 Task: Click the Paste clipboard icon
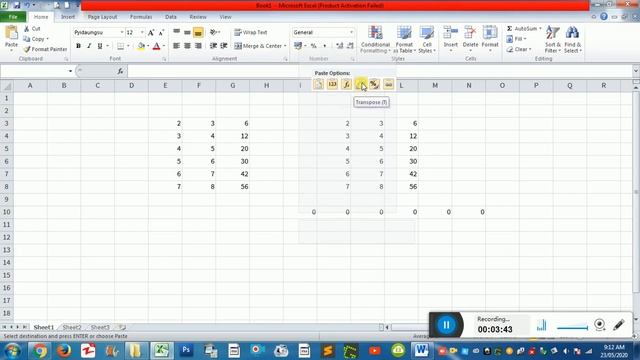tap(11, 33)
